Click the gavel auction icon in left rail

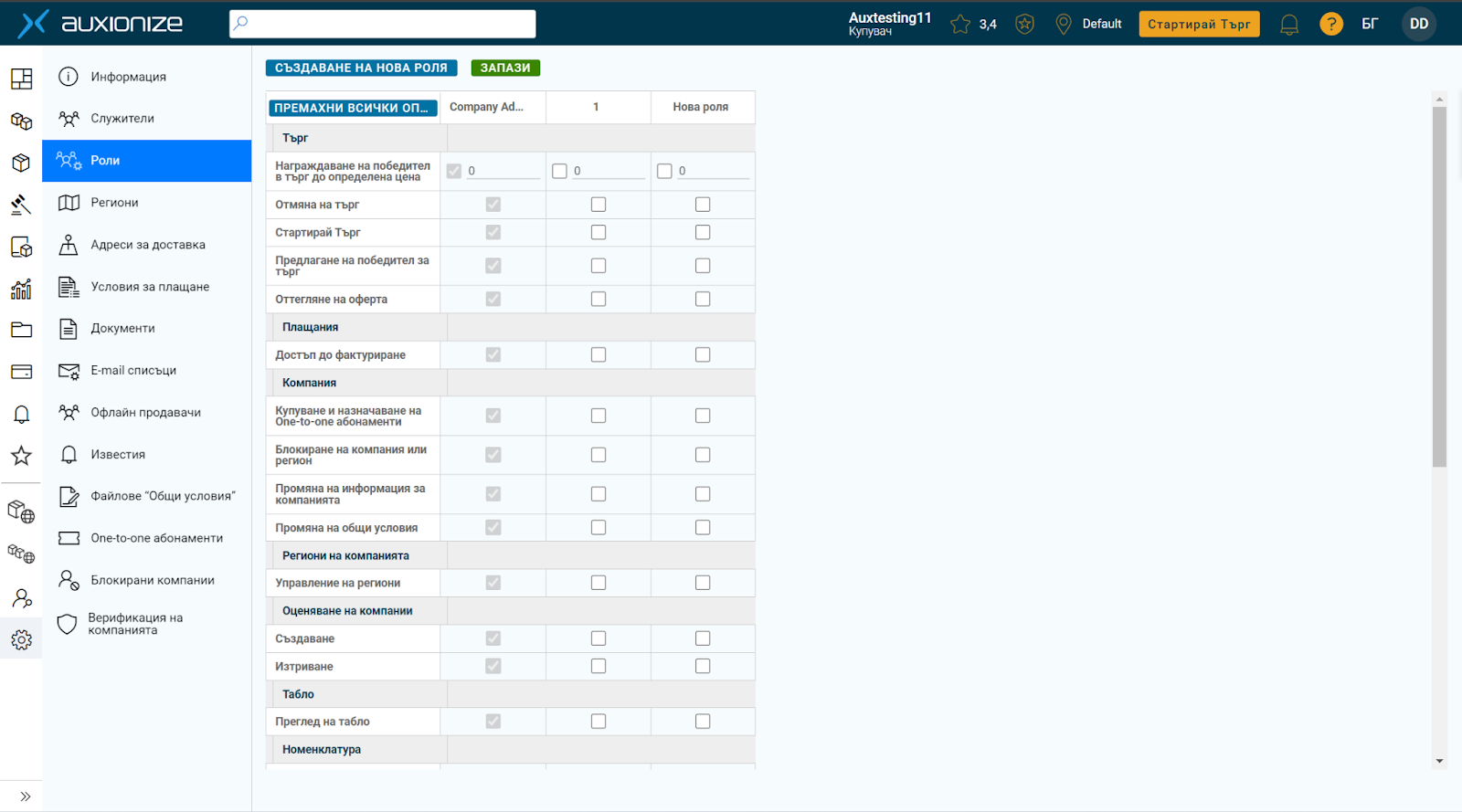[x=21, y=205]
